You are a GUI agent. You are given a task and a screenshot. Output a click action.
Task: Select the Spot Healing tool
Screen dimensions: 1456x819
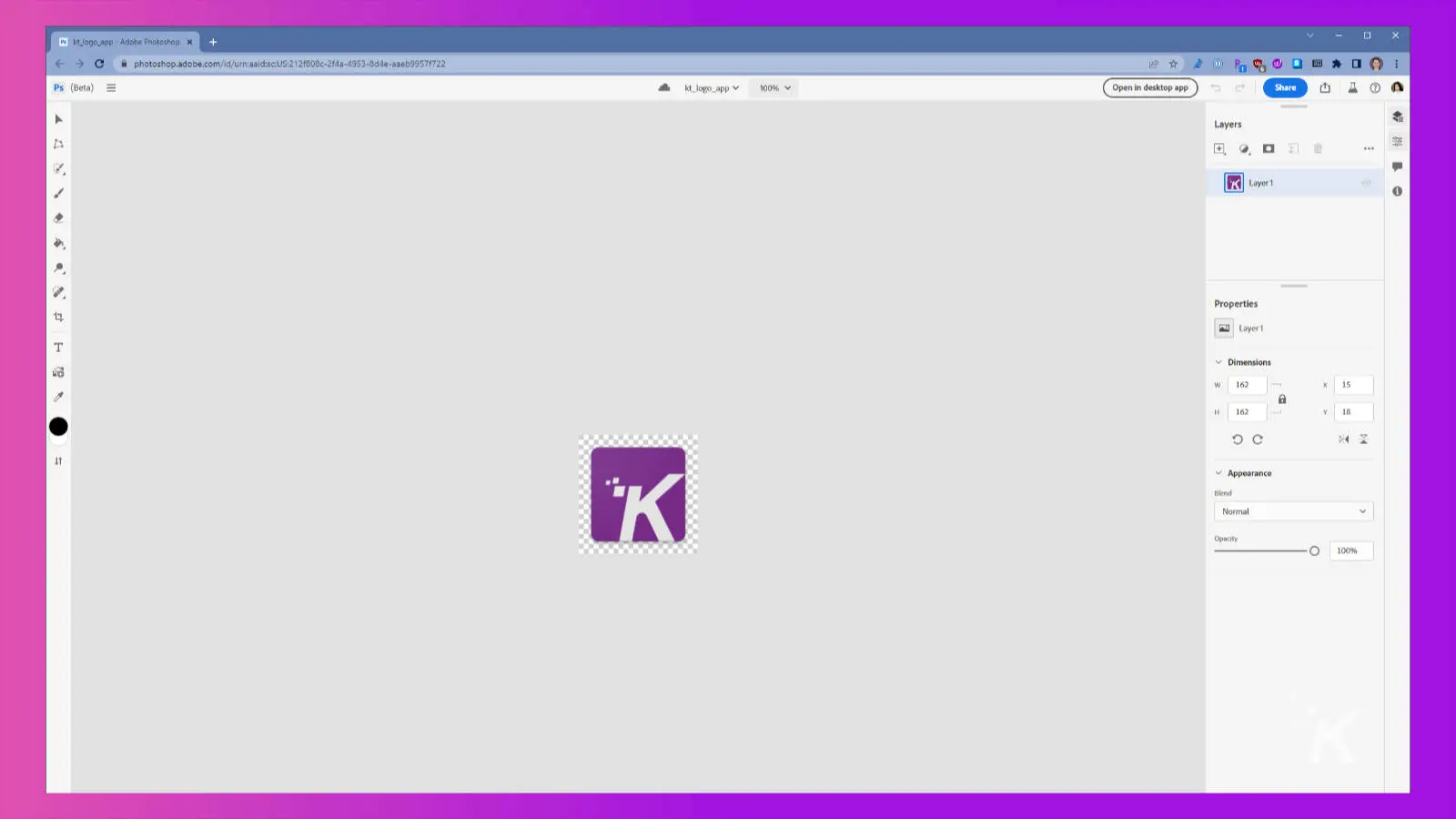(x=58, y=292)
